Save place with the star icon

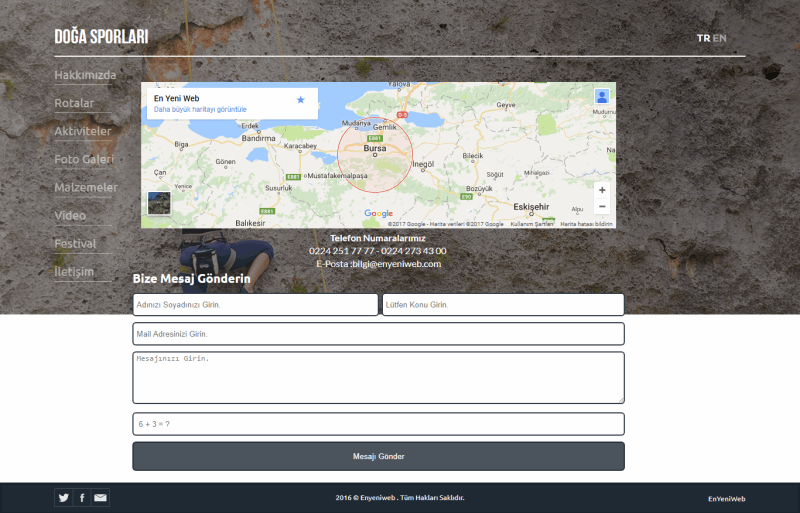click(301, 100)
